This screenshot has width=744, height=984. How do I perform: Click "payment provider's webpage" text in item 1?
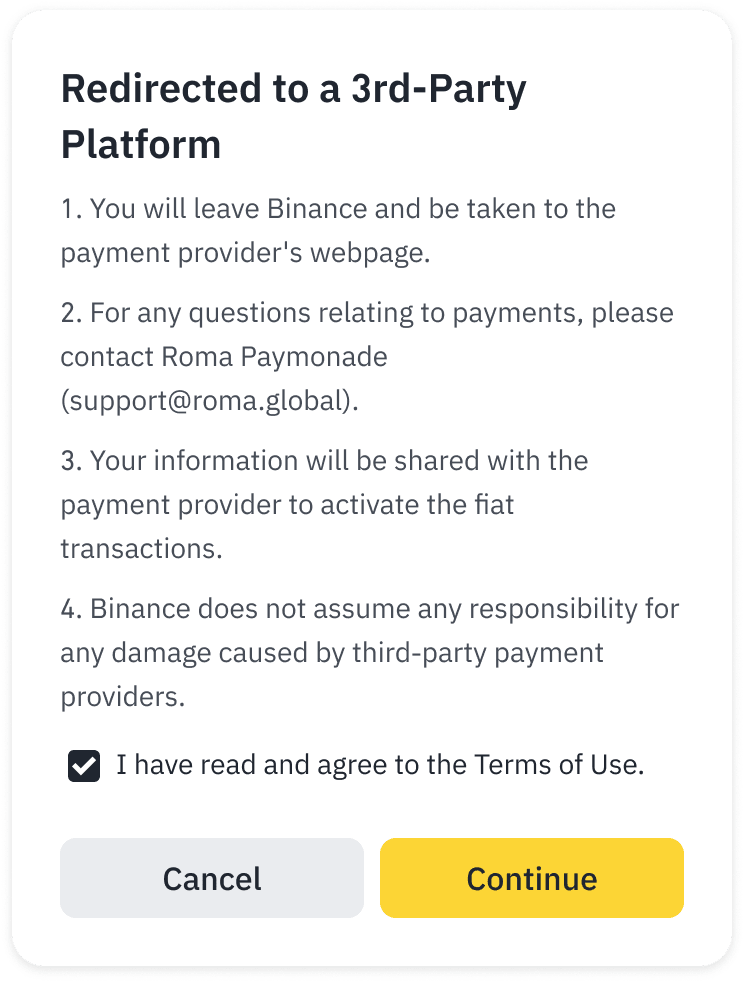(x=245, y=253)
